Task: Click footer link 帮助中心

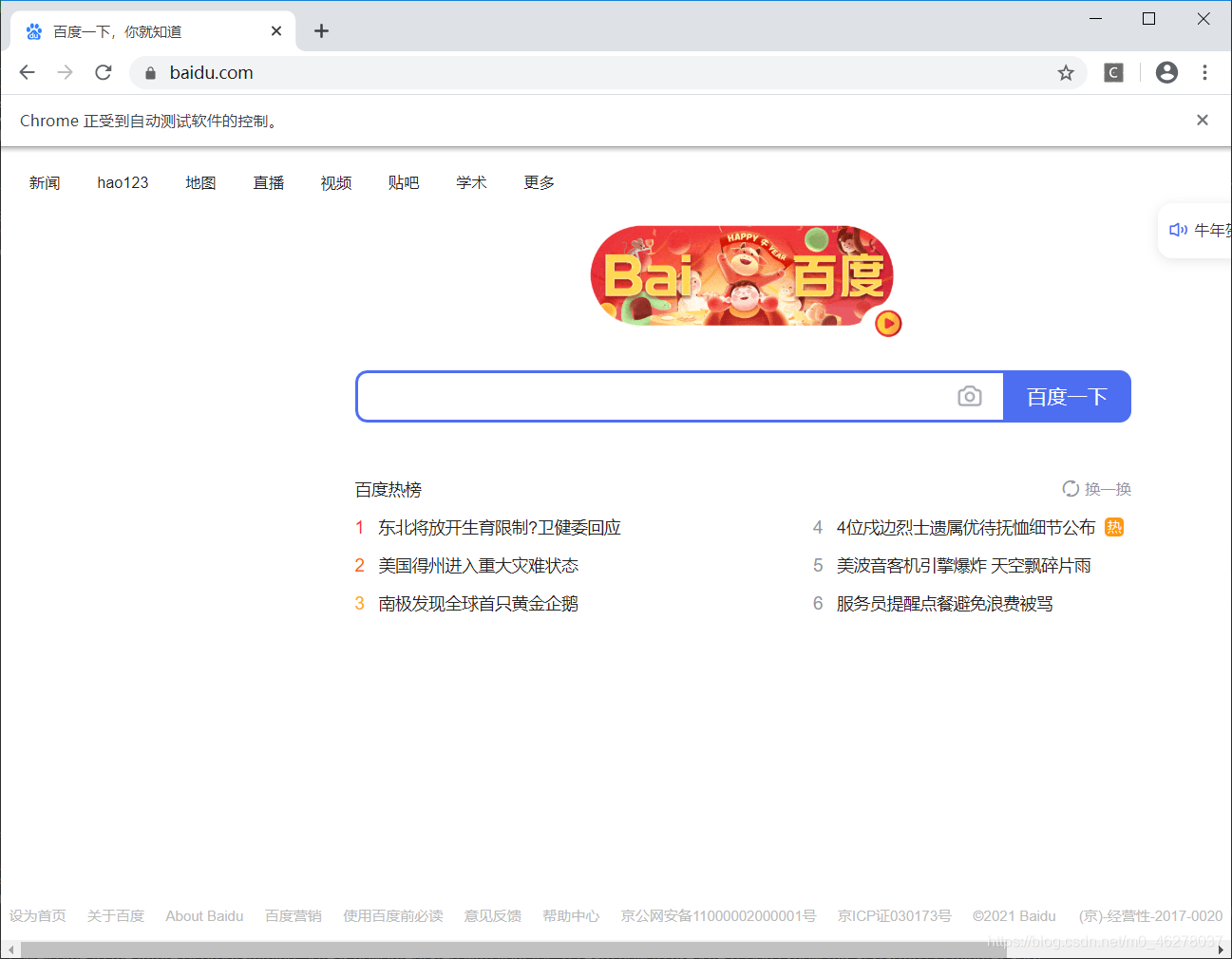Action: pyautogui.click(x=571, y=915)
